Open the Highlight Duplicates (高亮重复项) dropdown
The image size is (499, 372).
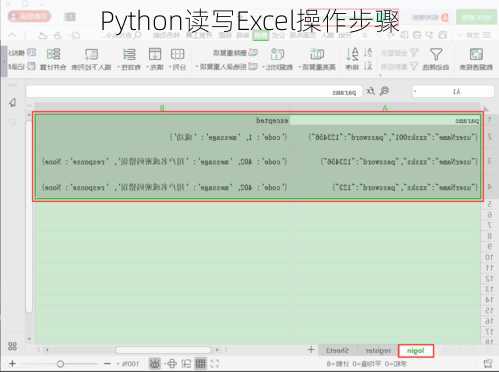(x=316, y=59)
